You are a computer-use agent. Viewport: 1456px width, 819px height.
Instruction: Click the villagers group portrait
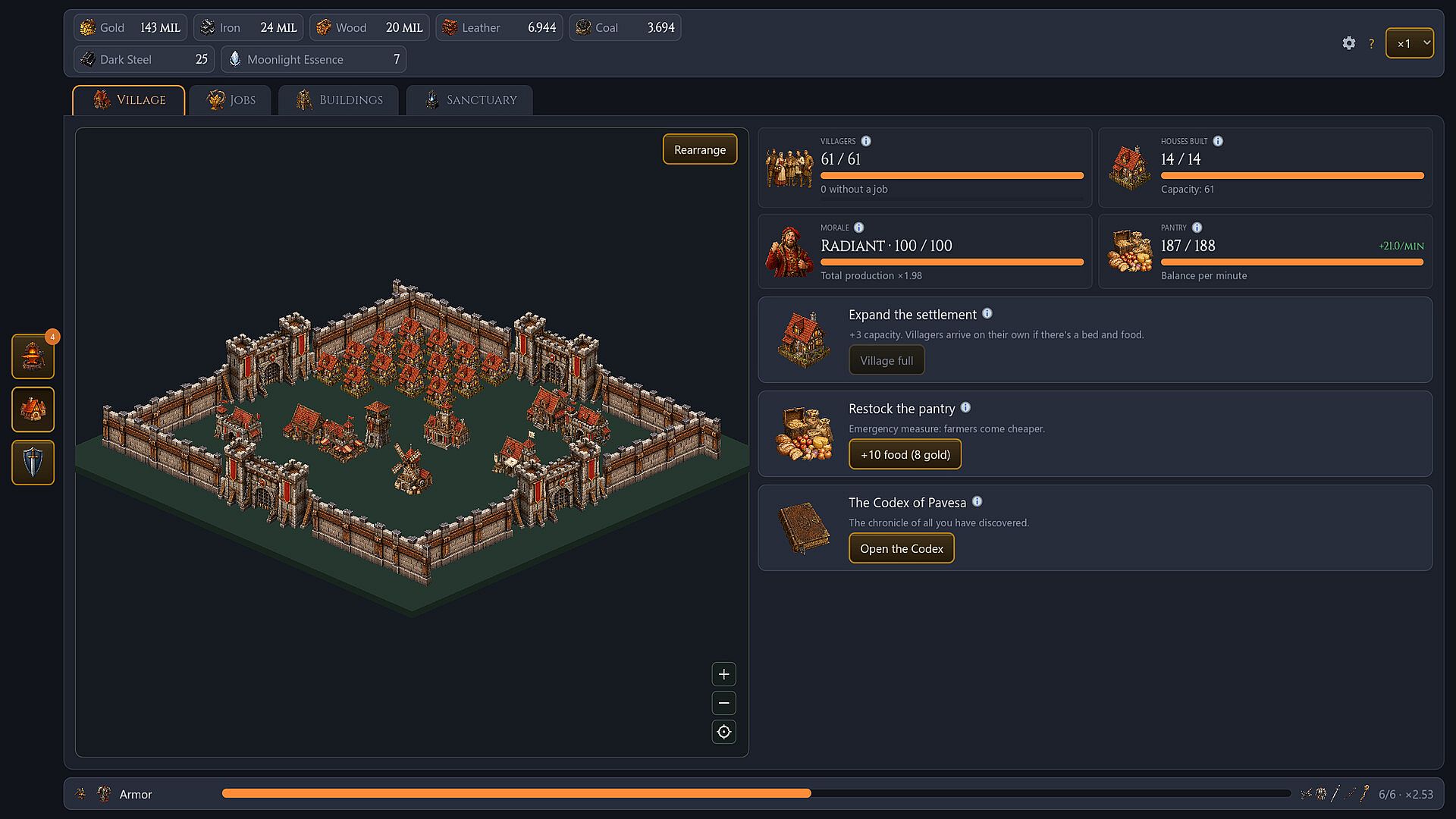[789, 167]
